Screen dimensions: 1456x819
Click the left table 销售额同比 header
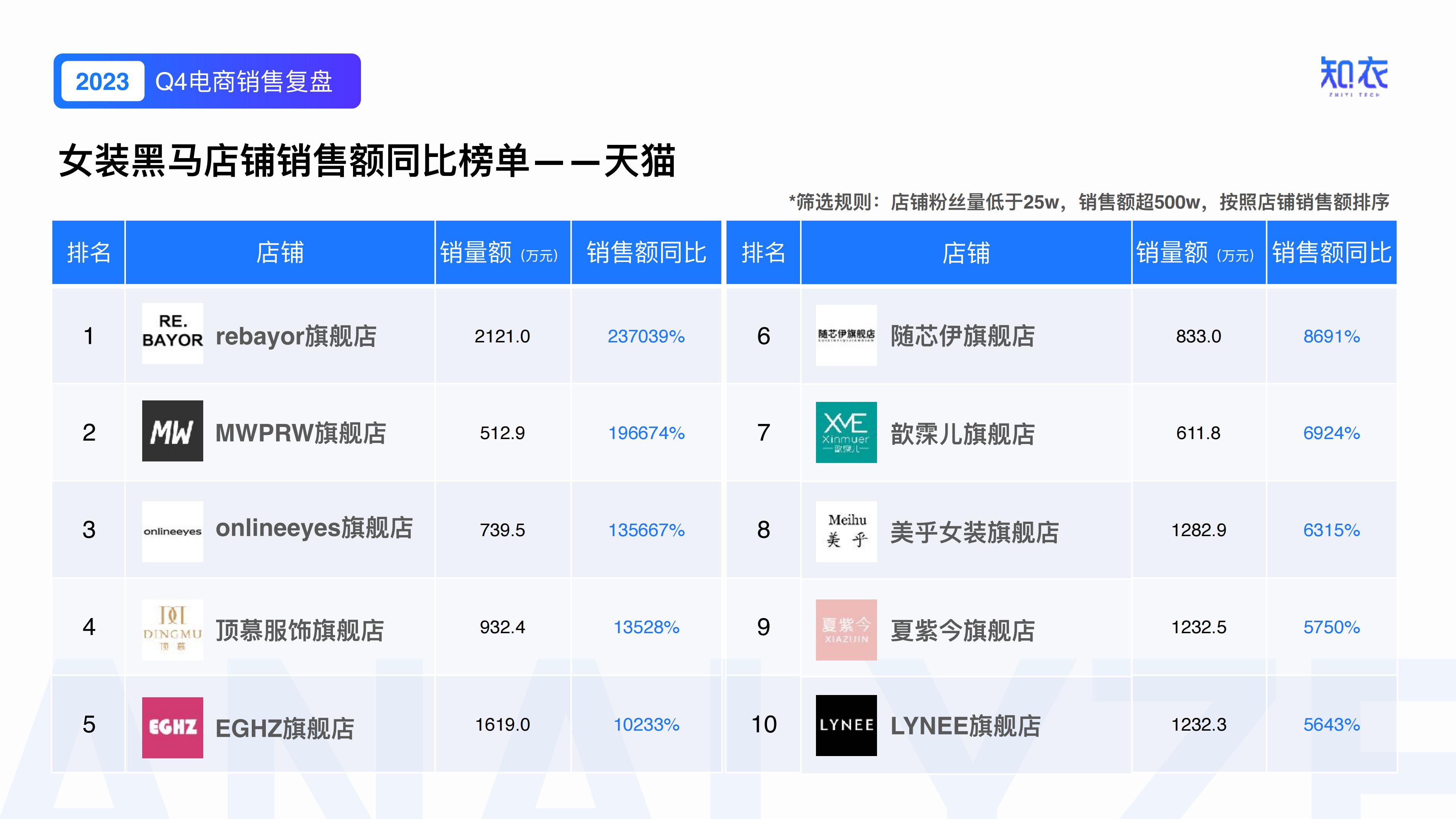646,252
